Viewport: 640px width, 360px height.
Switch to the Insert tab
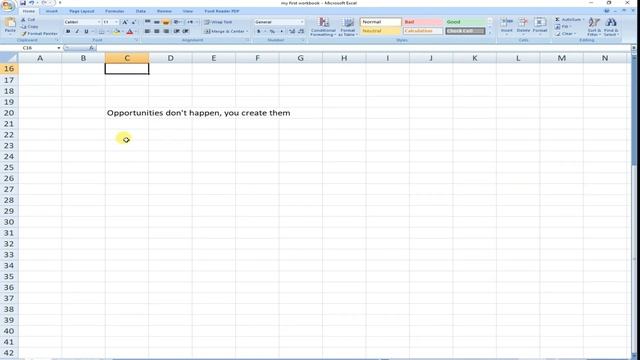pyautogui.click(x=51, y=11)
